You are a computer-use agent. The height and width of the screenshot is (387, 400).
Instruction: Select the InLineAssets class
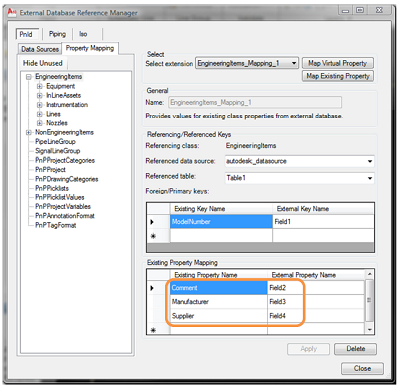(63, 95)
